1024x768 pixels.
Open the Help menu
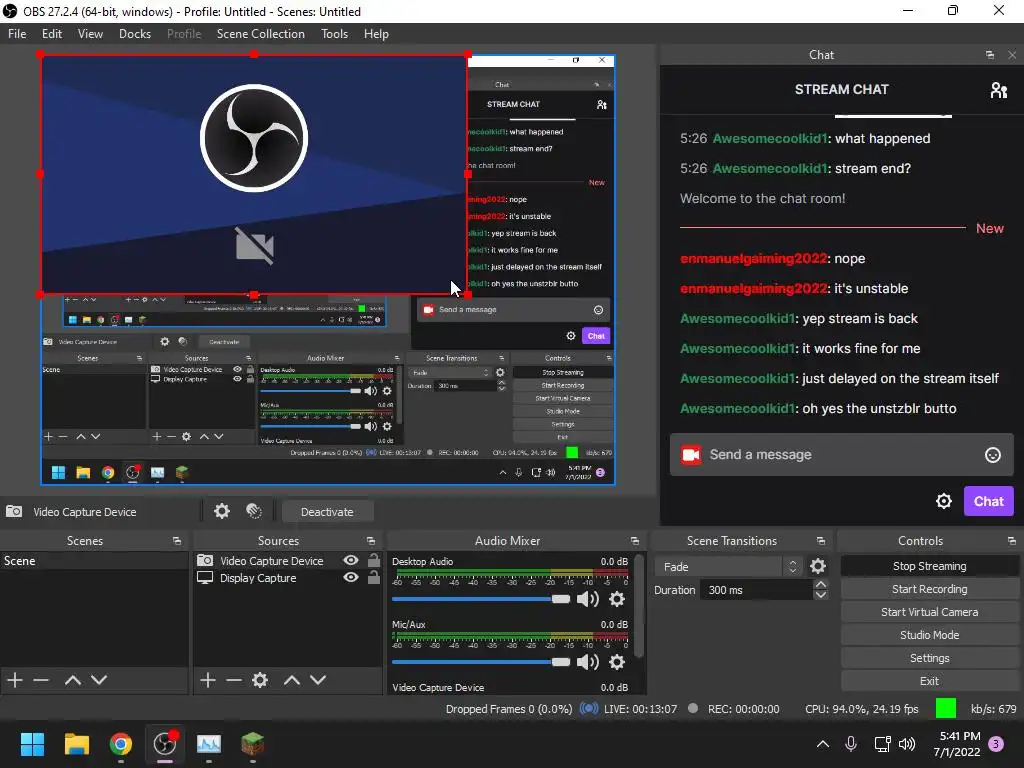pos(376,34)
